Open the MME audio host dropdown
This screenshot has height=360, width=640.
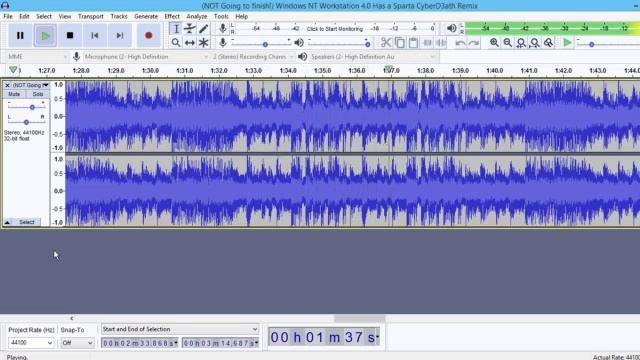click(37, 57)
